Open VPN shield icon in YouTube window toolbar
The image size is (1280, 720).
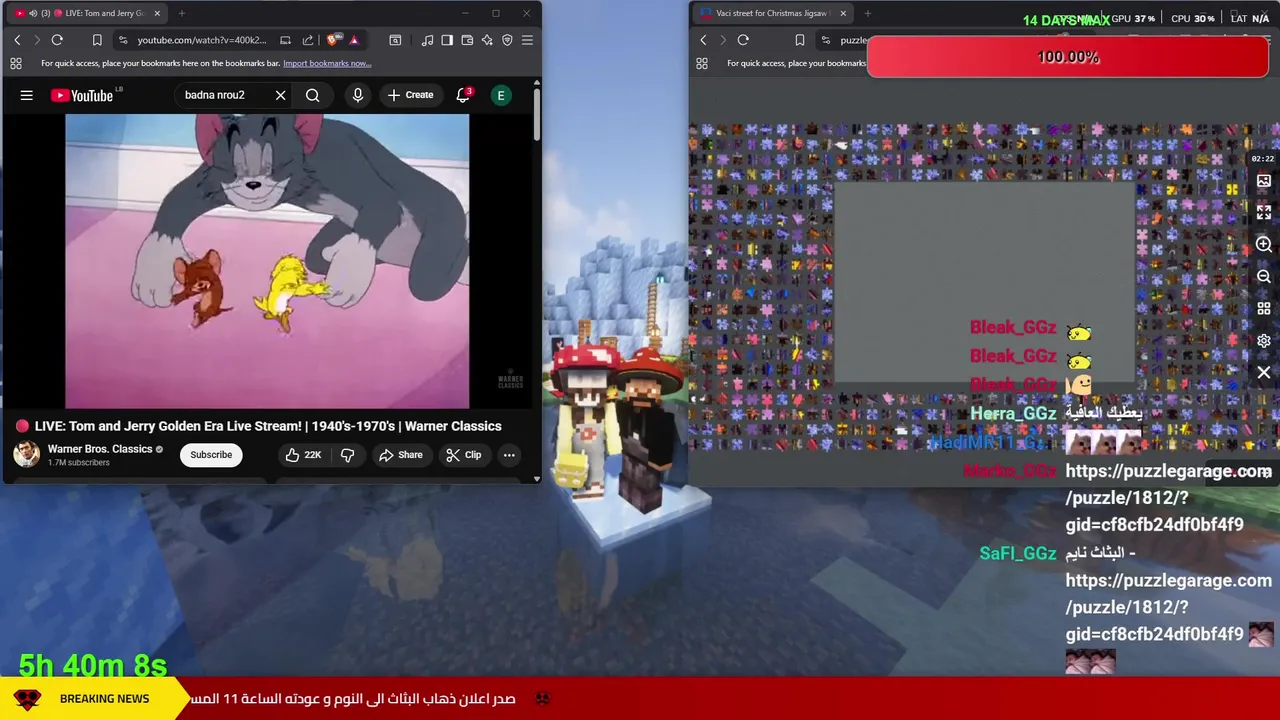(507, 40)
